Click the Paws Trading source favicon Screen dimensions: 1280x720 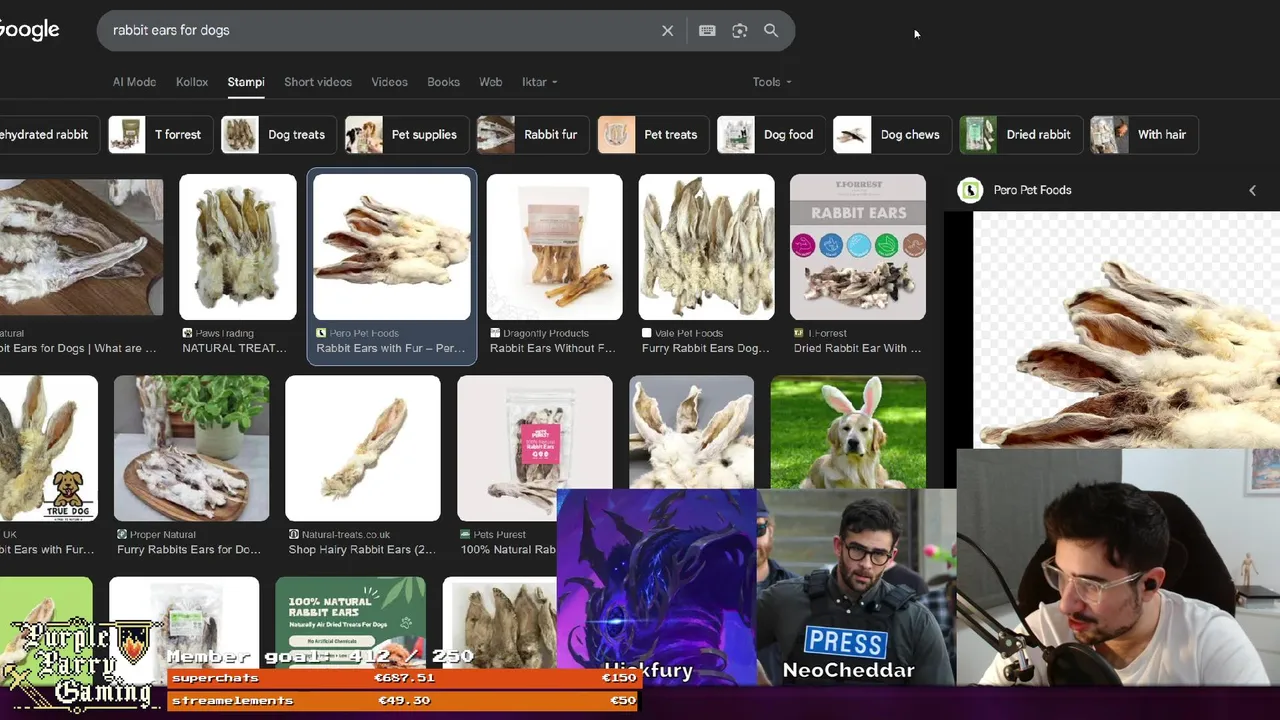click(187, 333)
